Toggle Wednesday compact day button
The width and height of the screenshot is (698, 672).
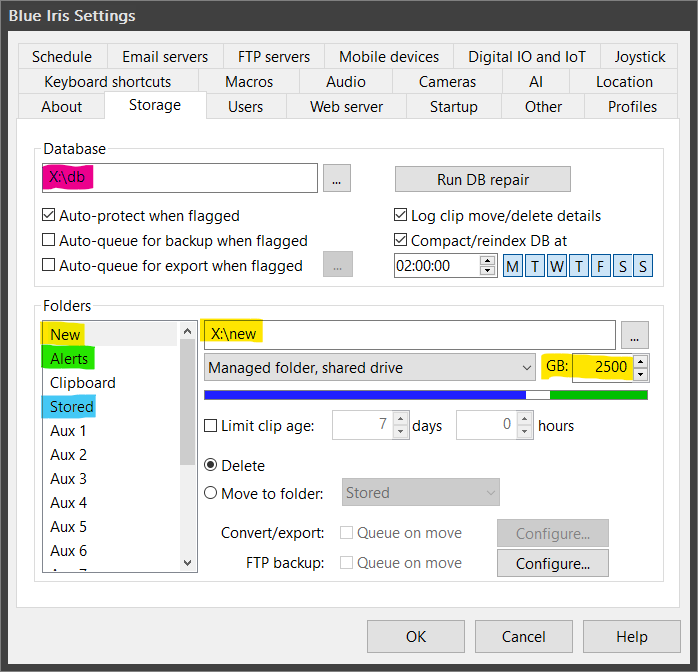(556, 266)
